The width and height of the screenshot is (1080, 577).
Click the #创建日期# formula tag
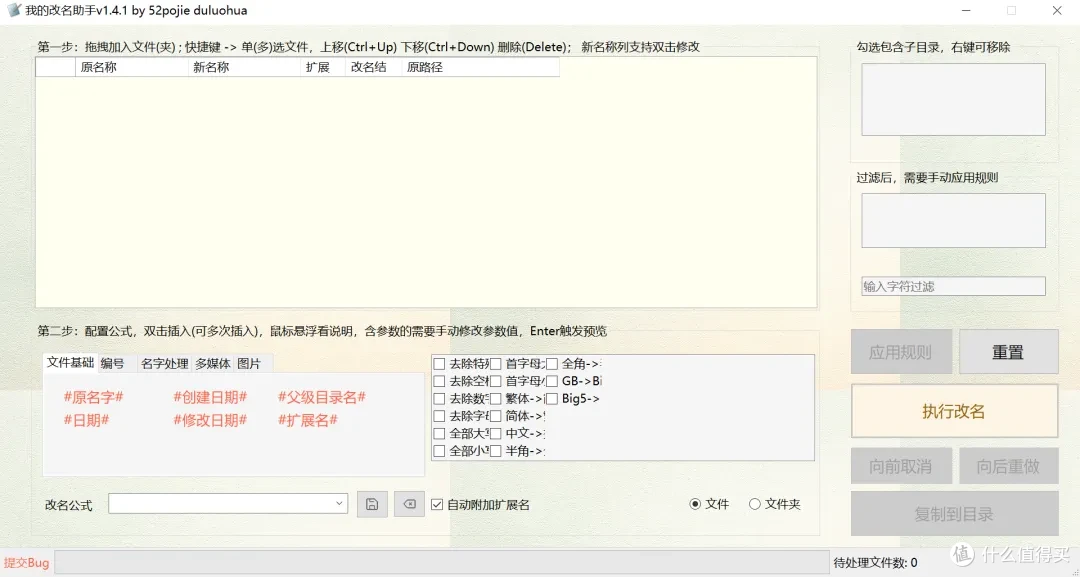(x=210, y=397)
